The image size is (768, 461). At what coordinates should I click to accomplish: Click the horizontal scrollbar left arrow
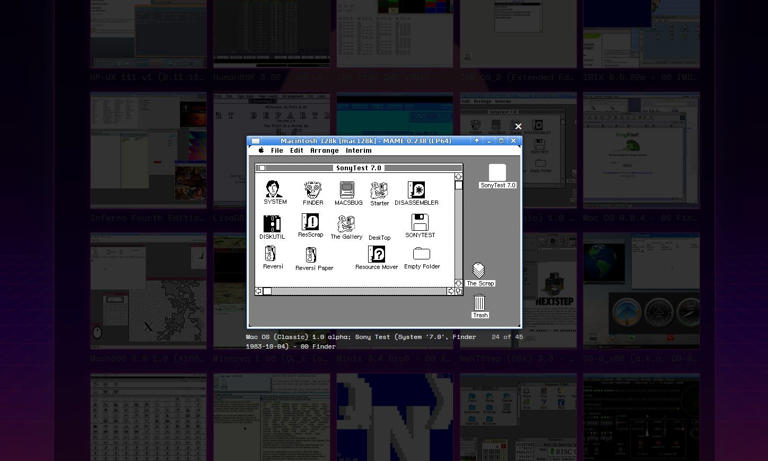pos(258,291)
